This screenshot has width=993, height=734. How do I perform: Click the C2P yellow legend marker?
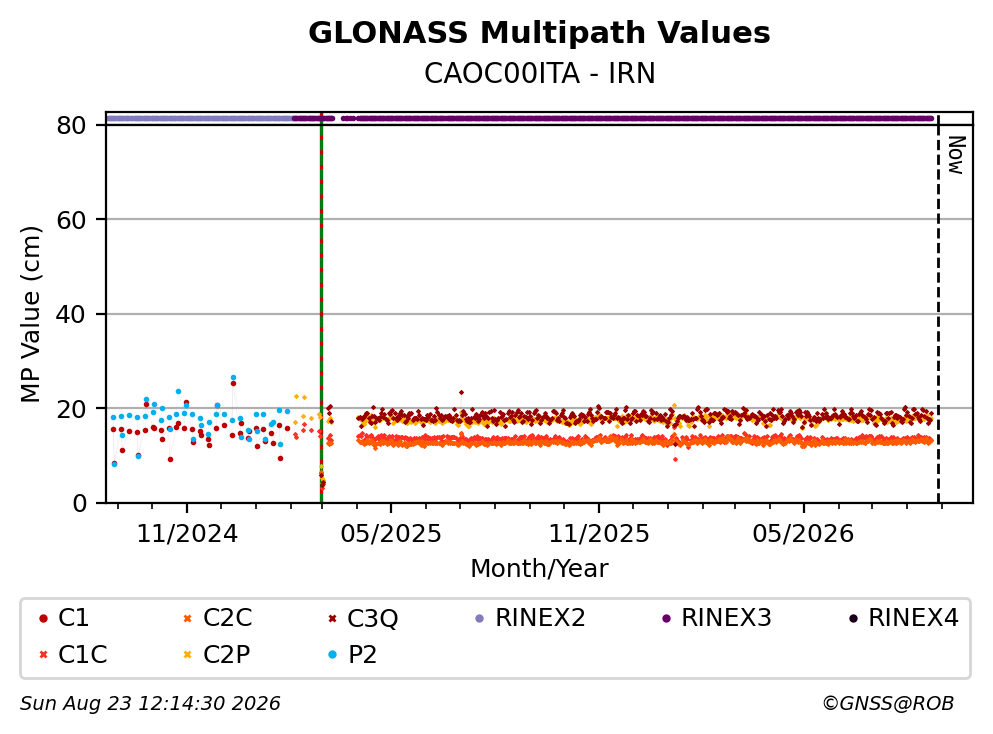pyautogui.click(x=187, y=654)
